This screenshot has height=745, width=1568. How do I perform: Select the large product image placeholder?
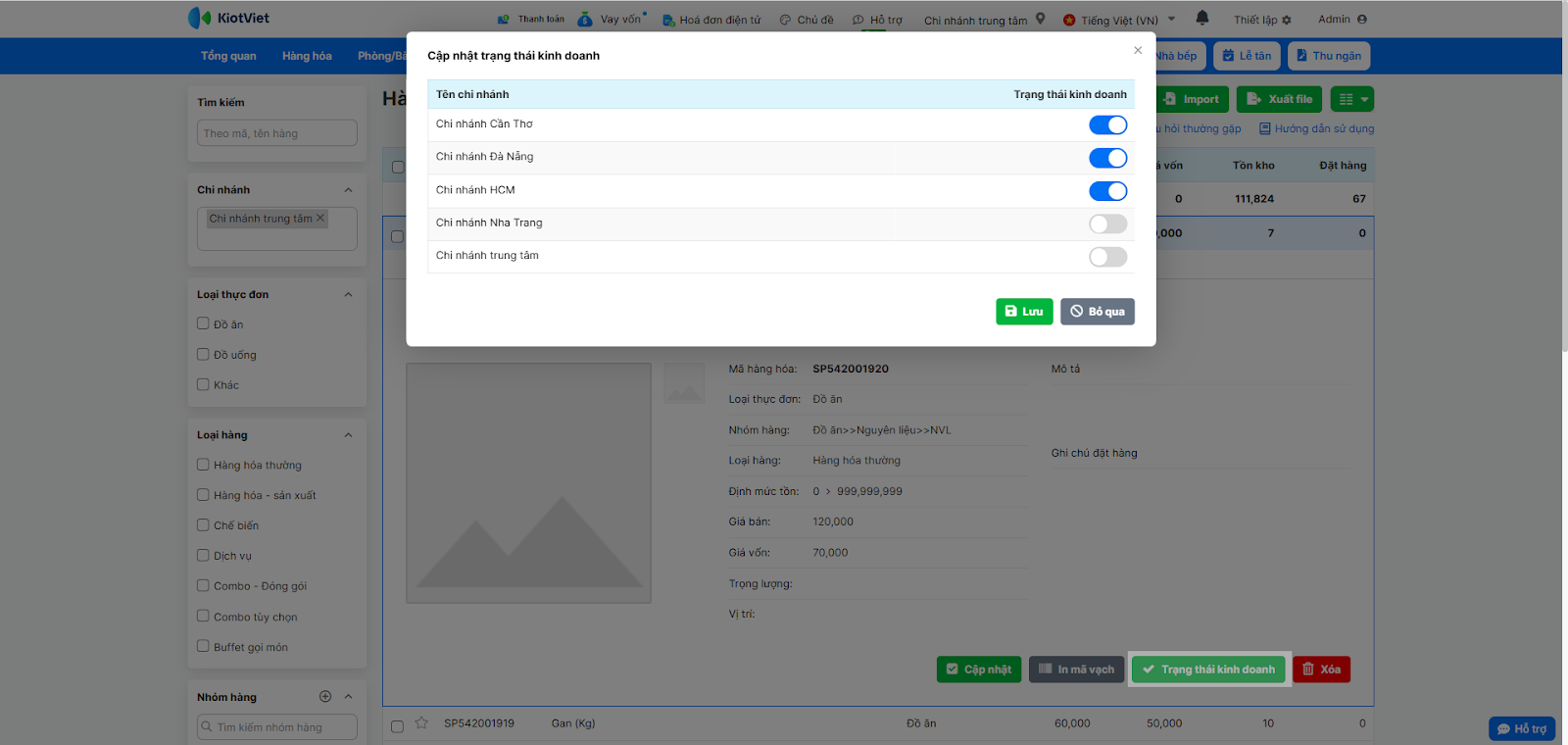pyautogui.click(x=529, y=483)
